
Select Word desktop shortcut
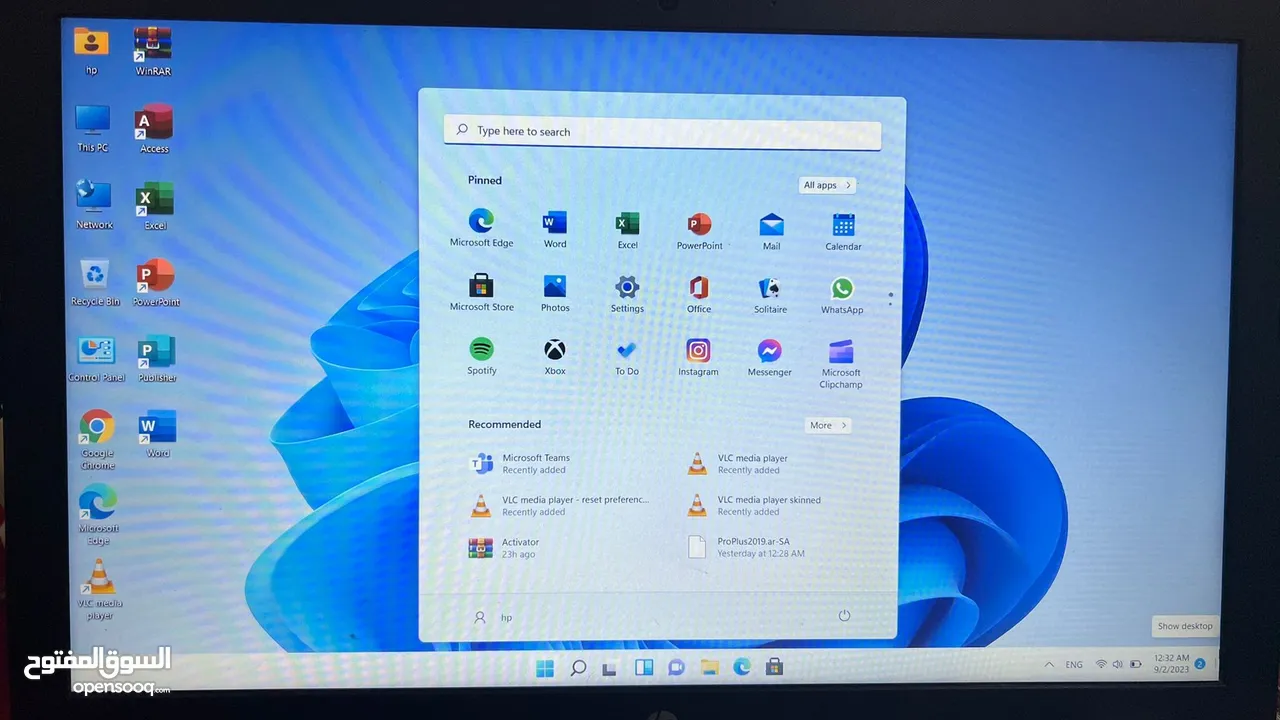click(x=158, y=433)
